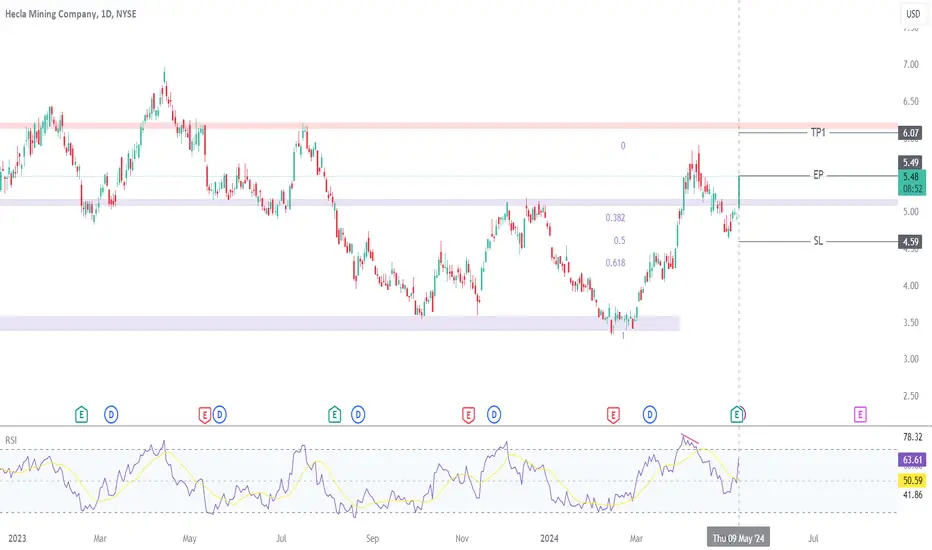The image size is (932, 550).
Task: Click the 4.59 stop-loss price tag
Action: coord(911,242)
